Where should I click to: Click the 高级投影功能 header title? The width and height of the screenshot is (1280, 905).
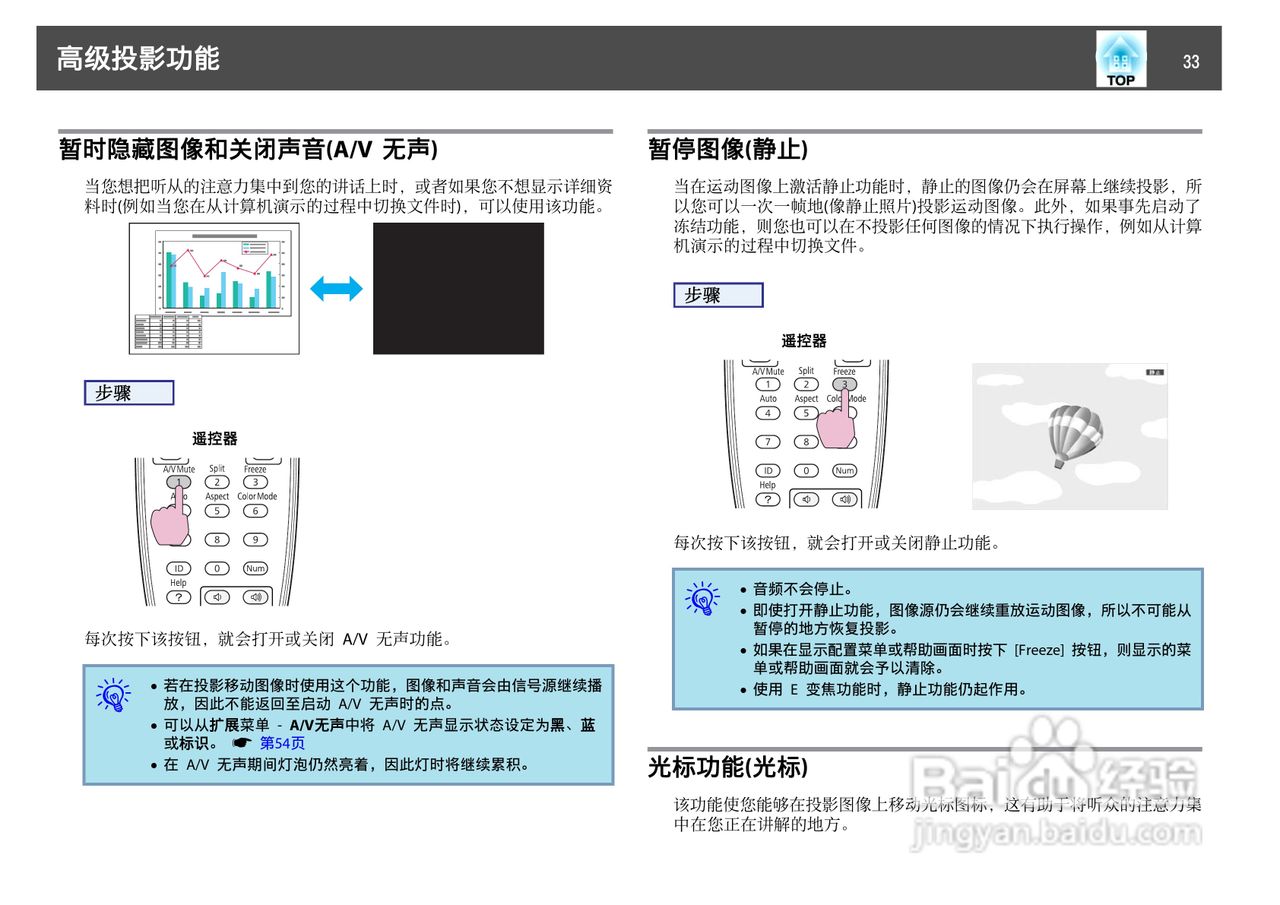click(138, 58)
